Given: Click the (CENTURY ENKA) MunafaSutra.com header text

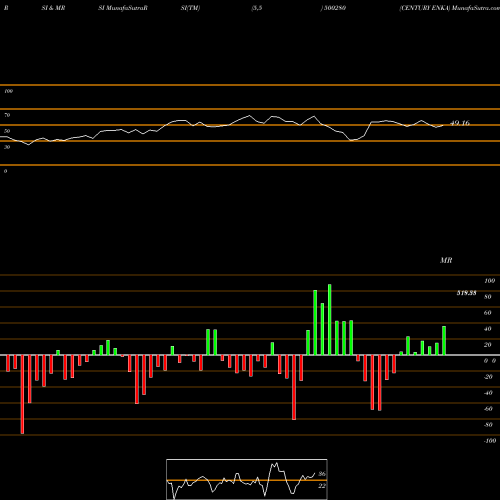Looking at the screenshot, I should click(x=449, y=8).
